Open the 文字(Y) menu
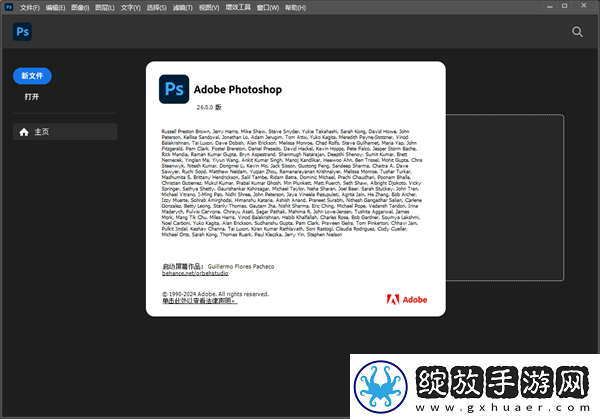This screenshot has width=600, height=419. 130,8
